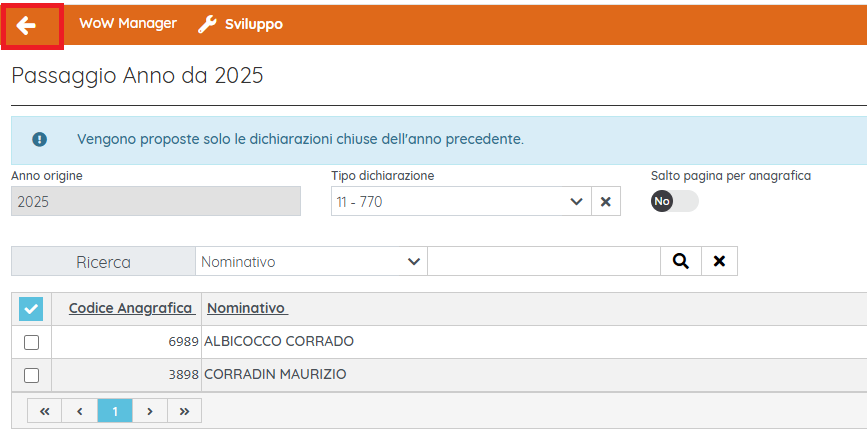Image resolution: width=867 pixels, height=438 pixels.
Task: Go to the first page of results
Action: coord(44,411)
